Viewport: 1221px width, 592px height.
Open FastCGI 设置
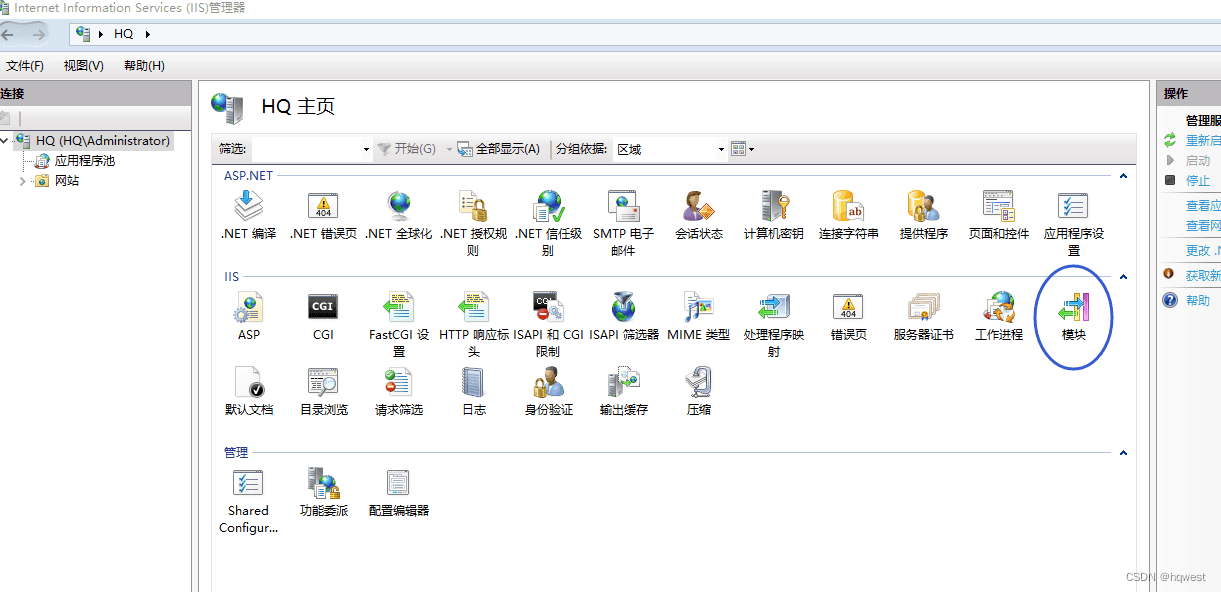[x=399, y=324]
